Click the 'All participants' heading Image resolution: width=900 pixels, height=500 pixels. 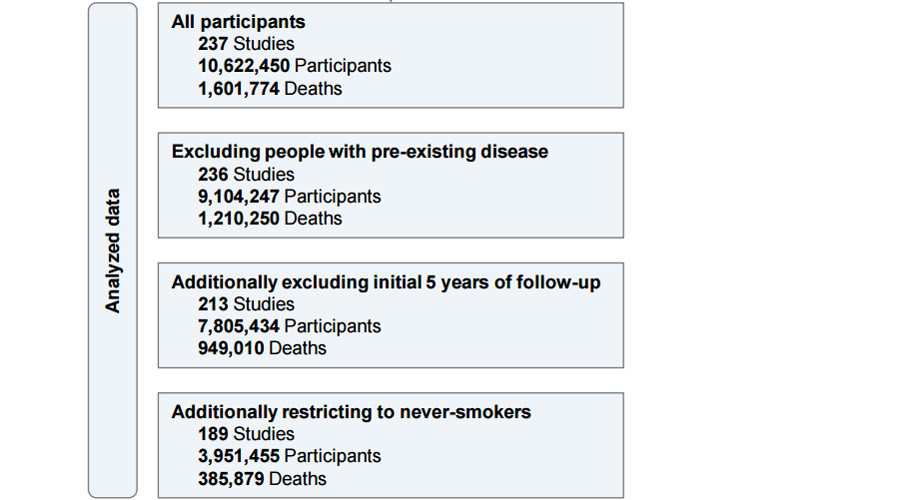click(x=238, y=22)
